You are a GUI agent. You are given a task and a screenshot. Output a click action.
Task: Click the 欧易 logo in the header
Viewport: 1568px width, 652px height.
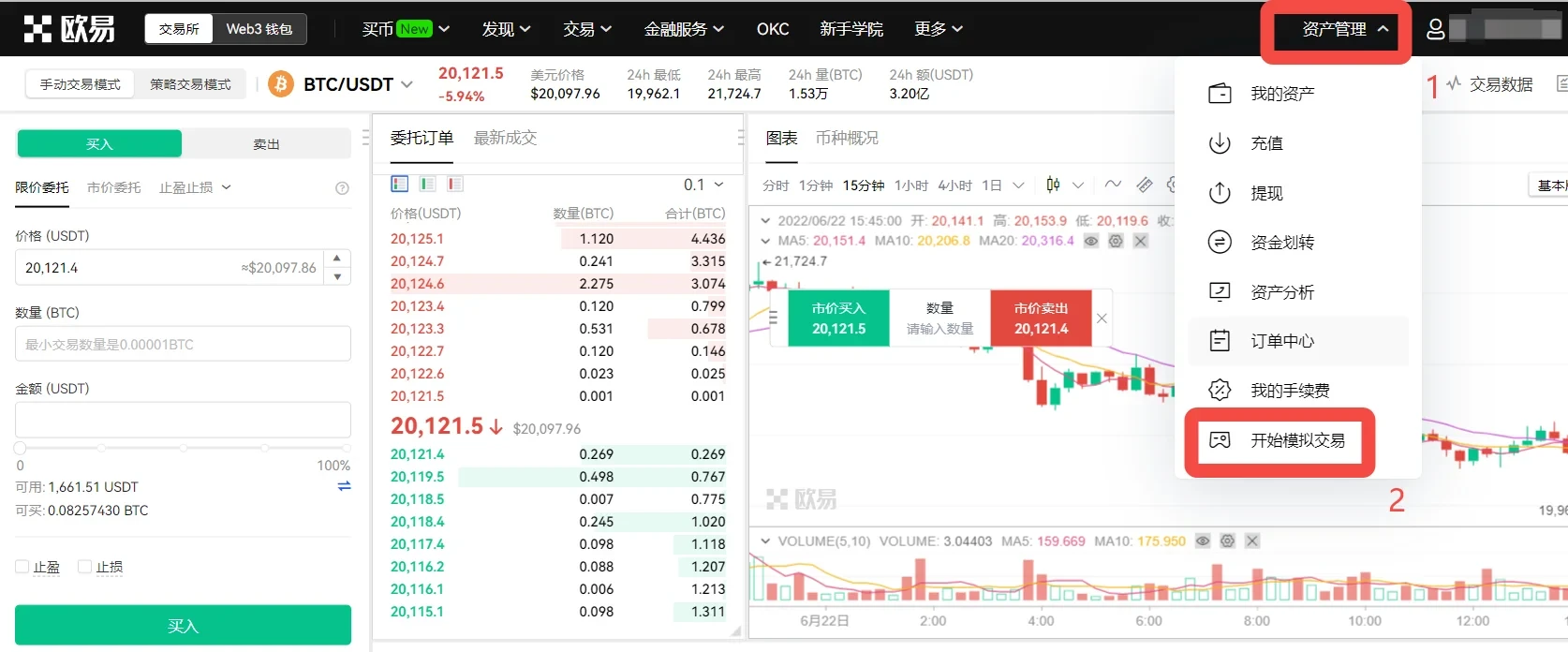(69, 29)
